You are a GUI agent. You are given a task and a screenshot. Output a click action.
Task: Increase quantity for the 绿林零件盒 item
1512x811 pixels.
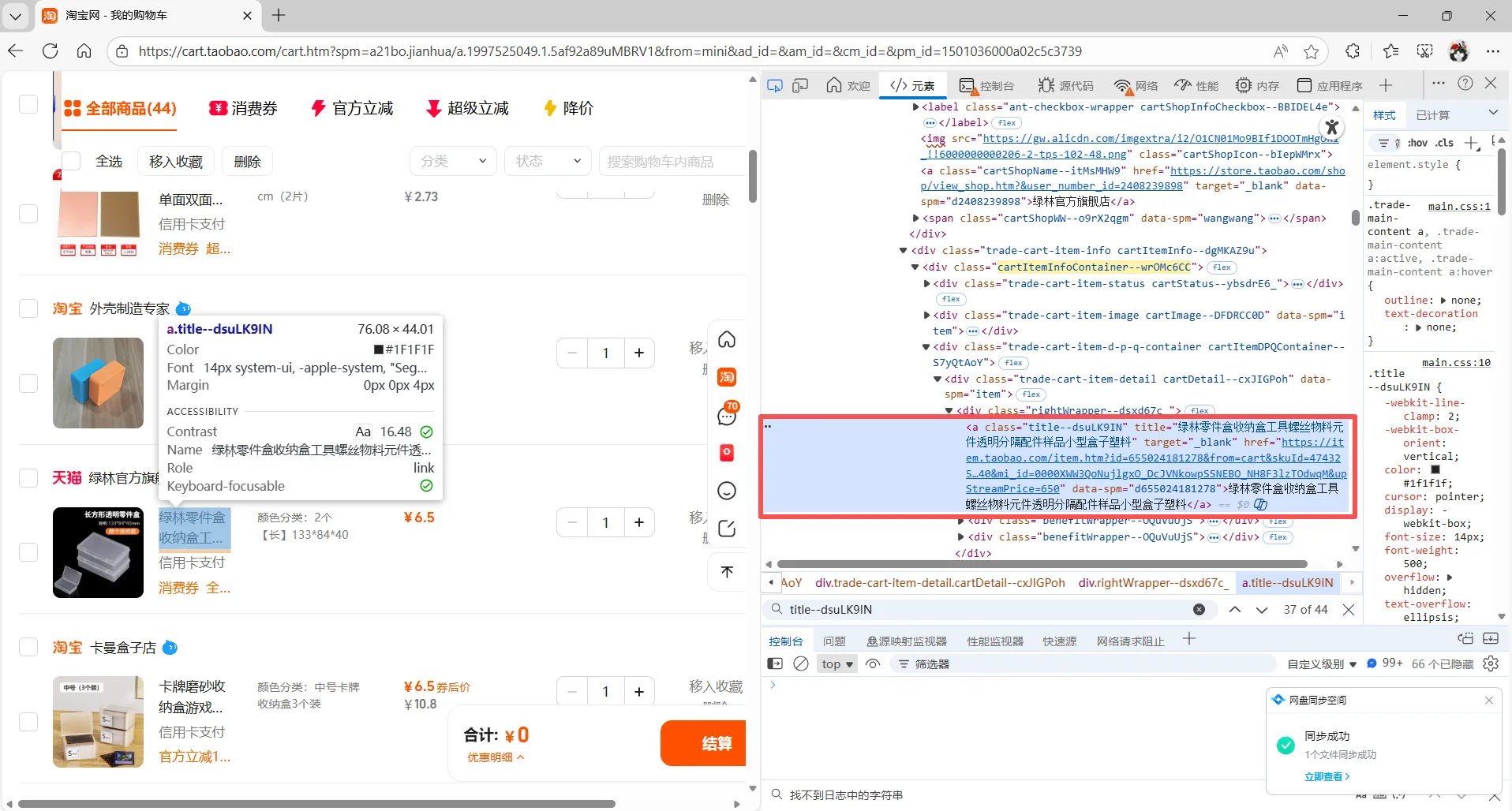pos(639,522)
